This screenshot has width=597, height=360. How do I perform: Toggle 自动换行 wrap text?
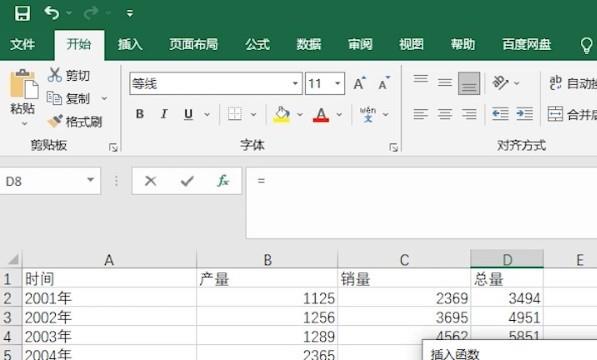click(x=572, y=83)
